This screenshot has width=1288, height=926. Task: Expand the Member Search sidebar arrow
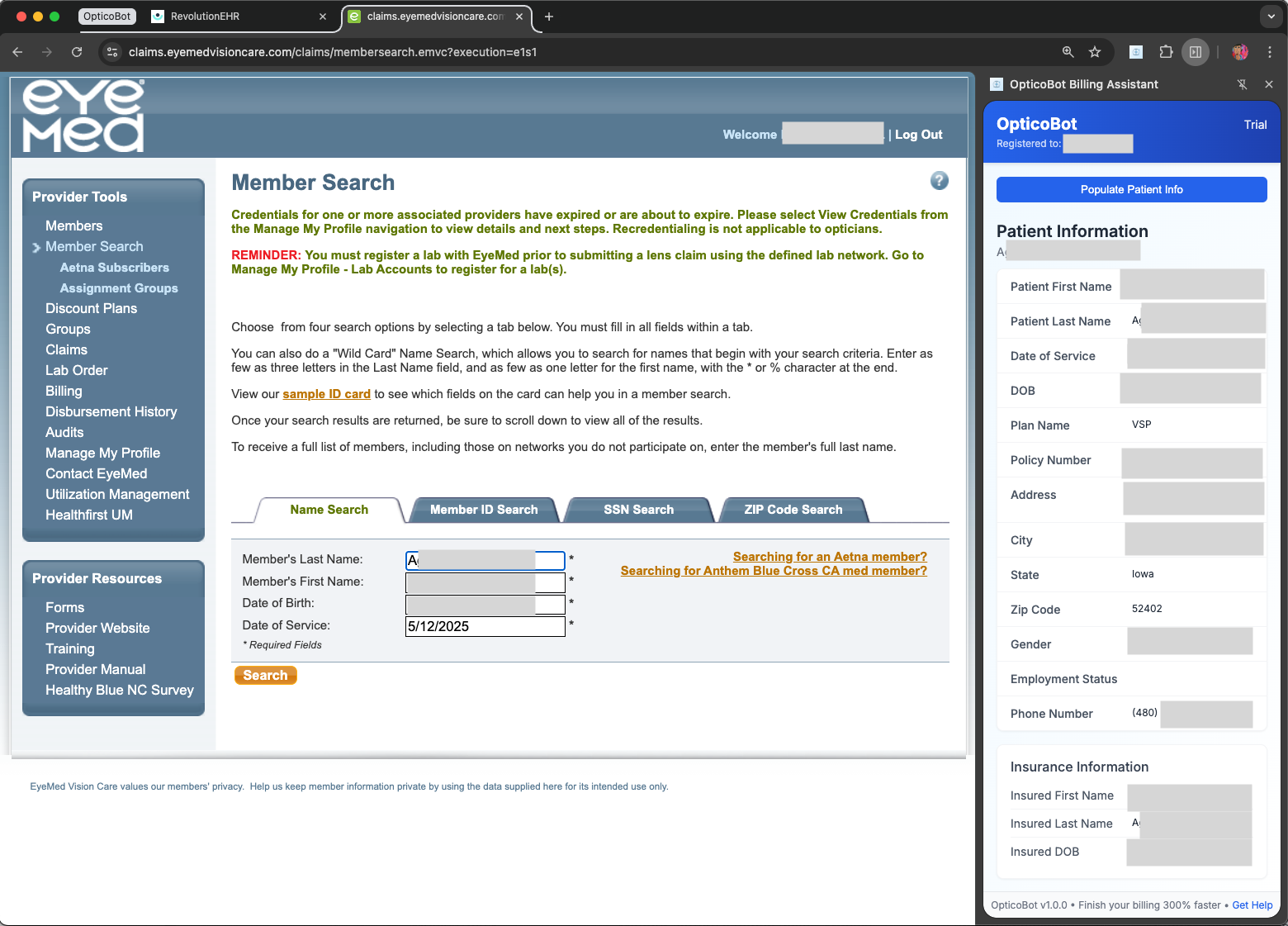click(36, 247)
